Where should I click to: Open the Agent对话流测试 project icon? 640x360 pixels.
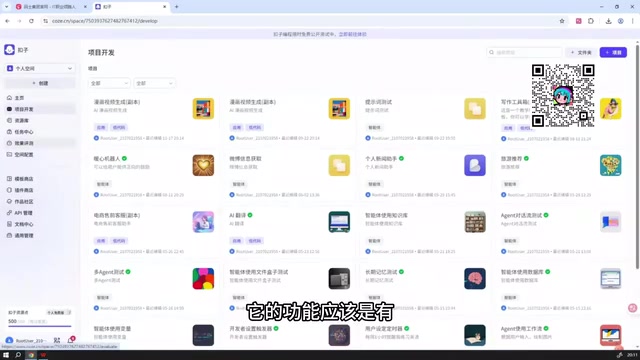click(x=611, y=222)
